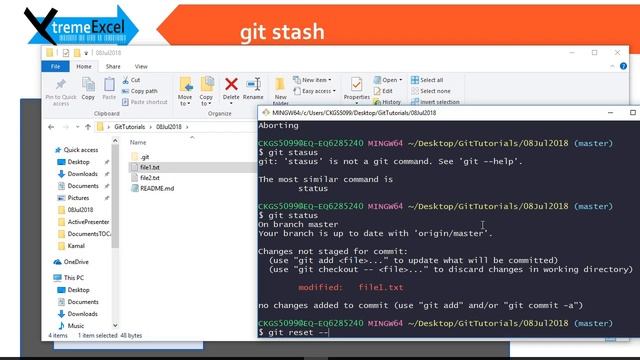Open Downloads under This PC
This screenshot has width=640, height=360.
point(82,313)
